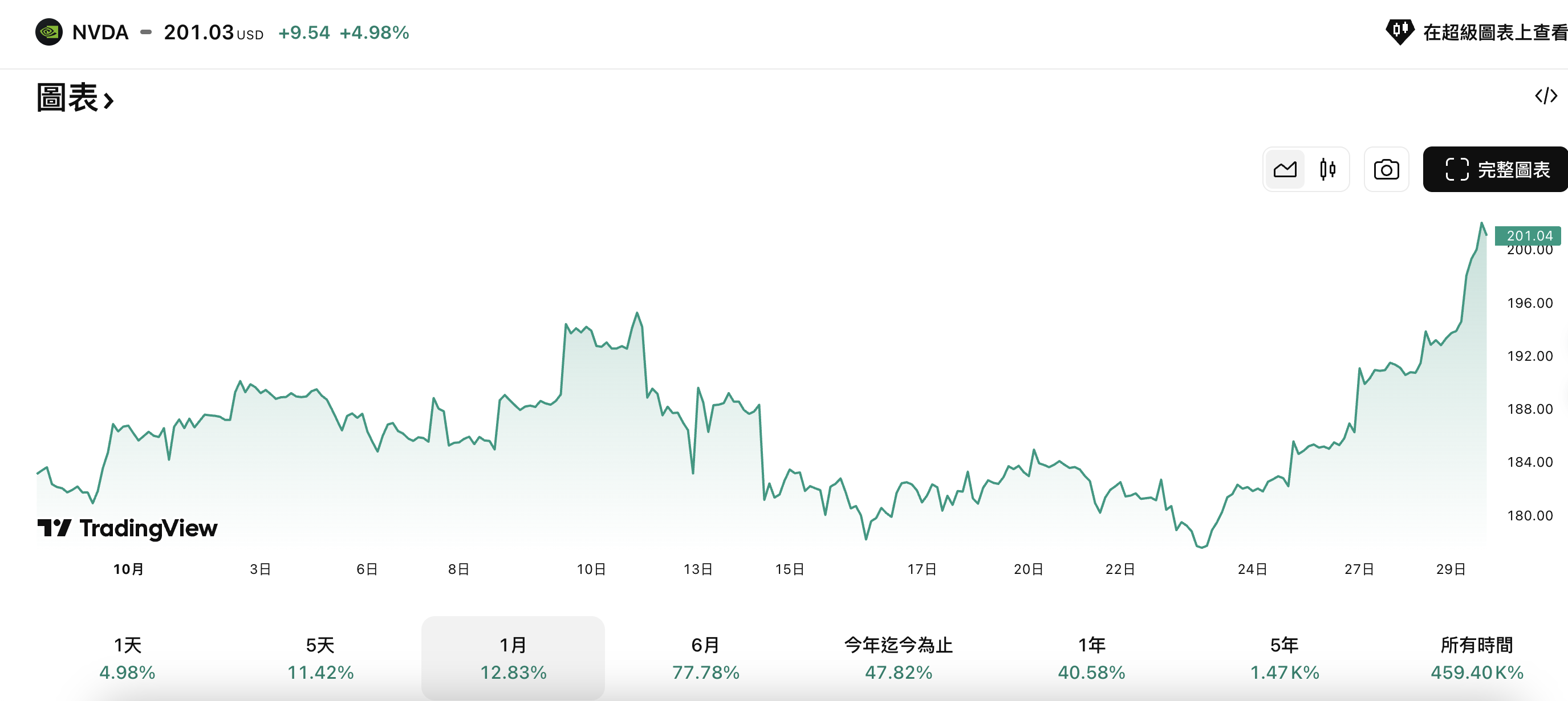
Task: Click the 29日 date axis label
Action: coord(1451,569)
